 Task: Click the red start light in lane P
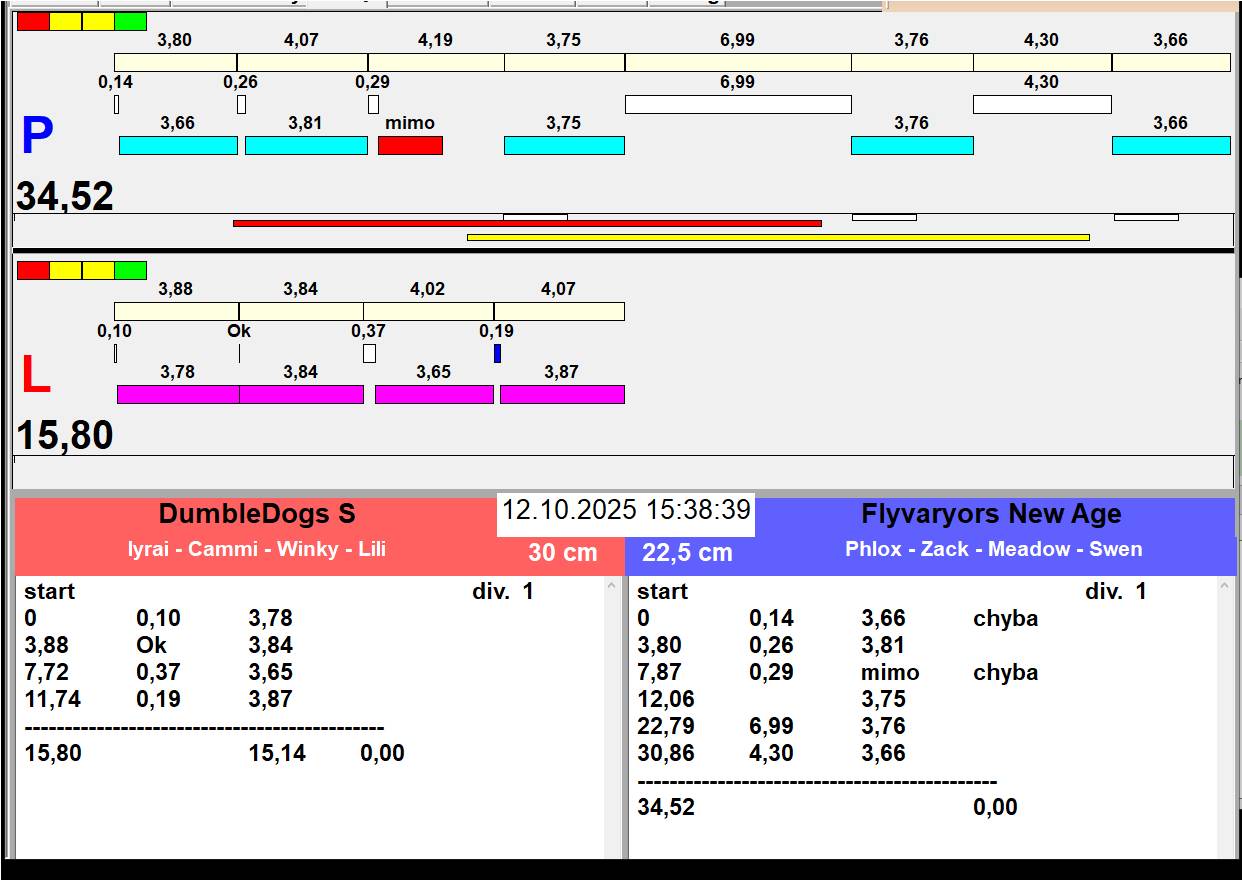33,21
